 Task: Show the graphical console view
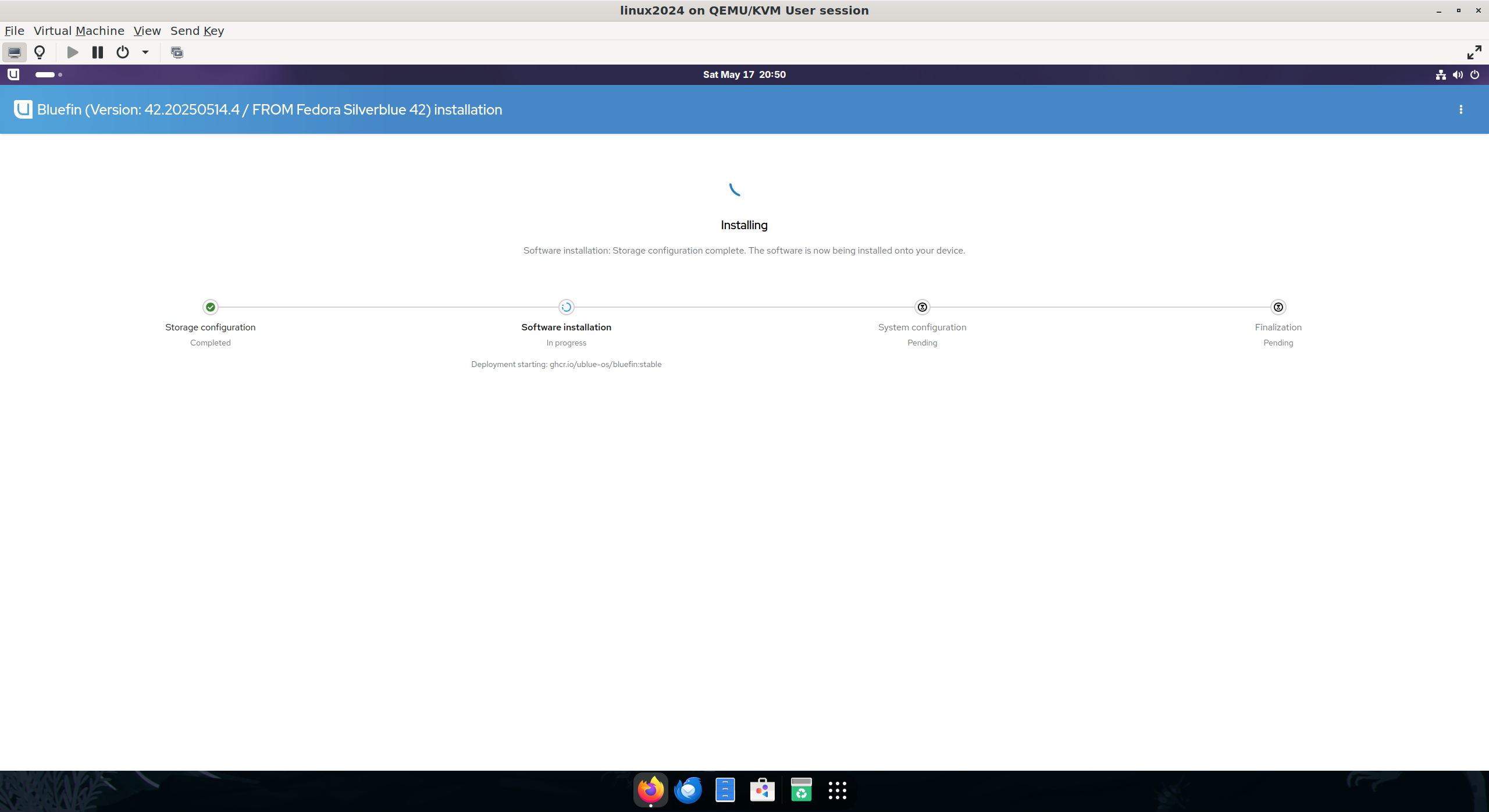click(x=15, y=52)
